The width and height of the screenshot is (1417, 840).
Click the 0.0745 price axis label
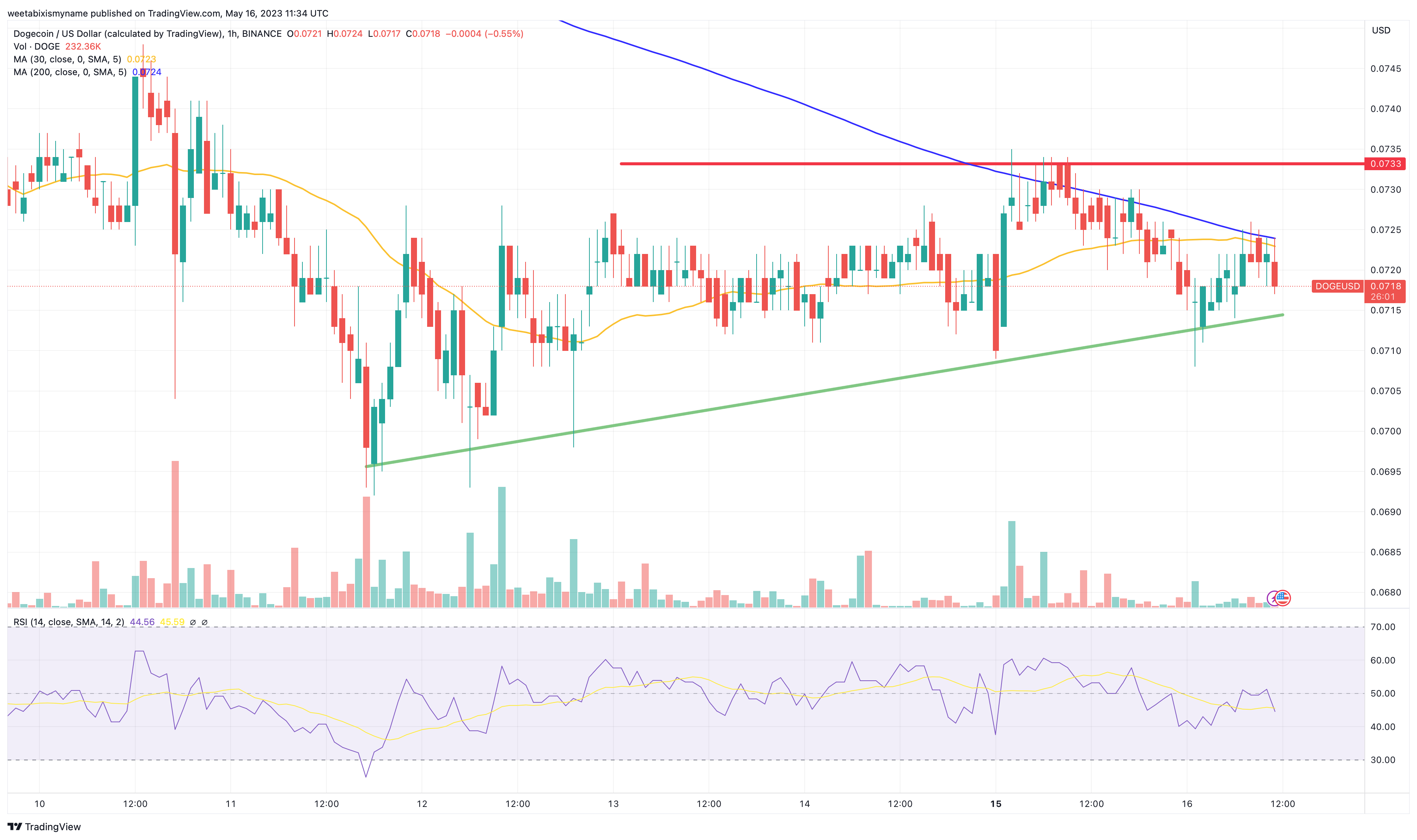[1385, 68]
